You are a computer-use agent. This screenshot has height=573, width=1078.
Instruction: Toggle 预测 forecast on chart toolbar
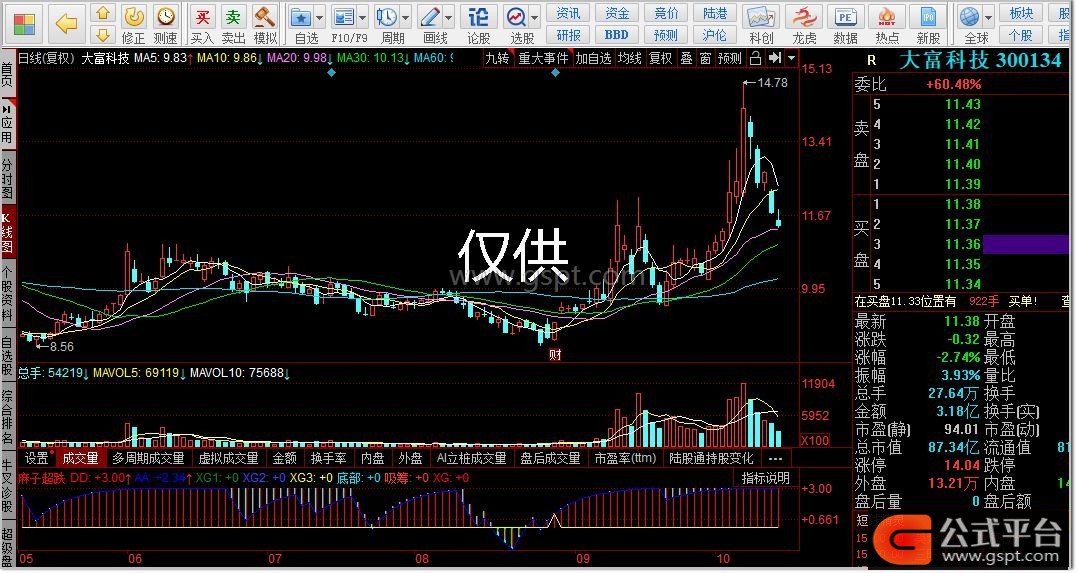click(x=729, y=58)
